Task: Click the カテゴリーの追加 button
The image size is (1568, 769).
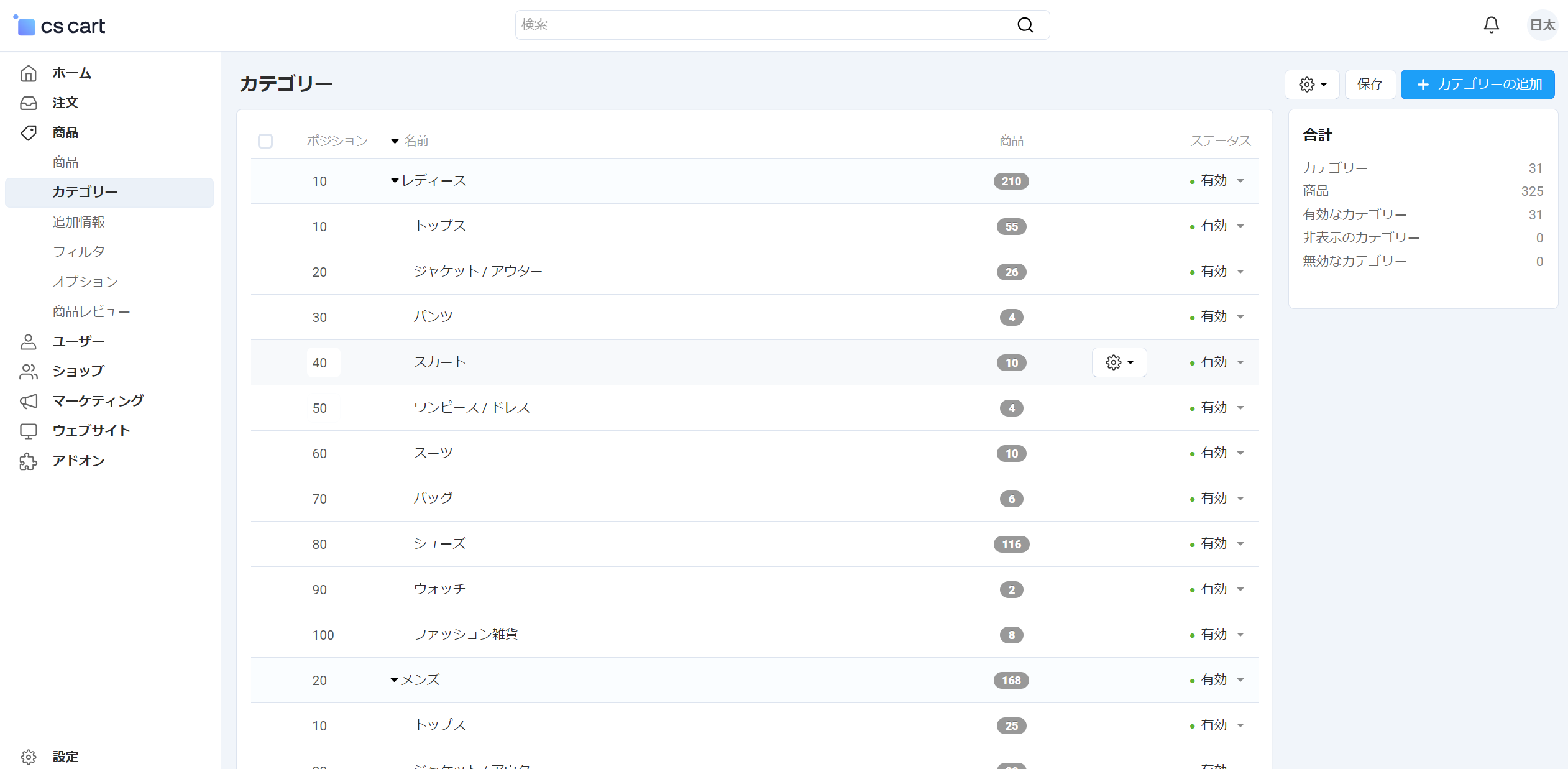Action: point(1477,84)
